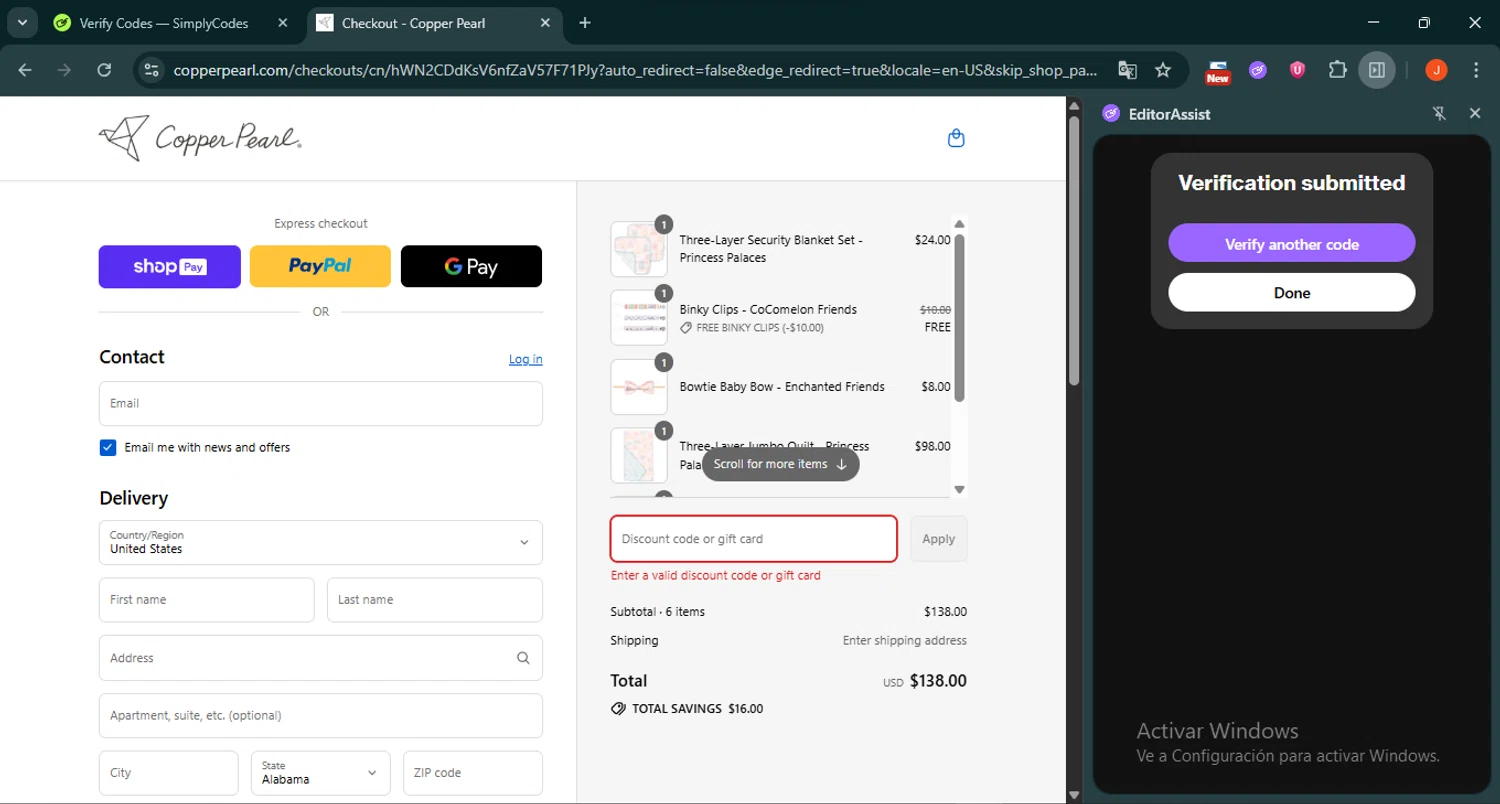
Task: Bookmark this page with the star icon
Action: tap(1162, 70)
